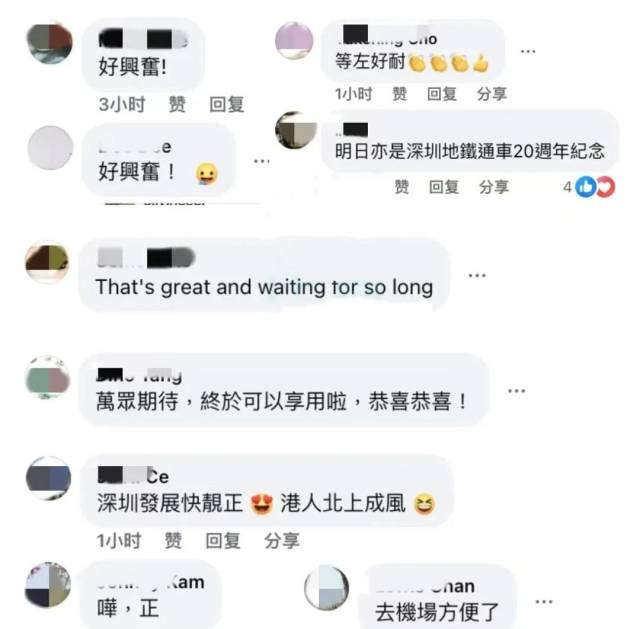
Task: Open the three-dot menu beside the 萬眾期待 comment
Action: coord(516,391)
